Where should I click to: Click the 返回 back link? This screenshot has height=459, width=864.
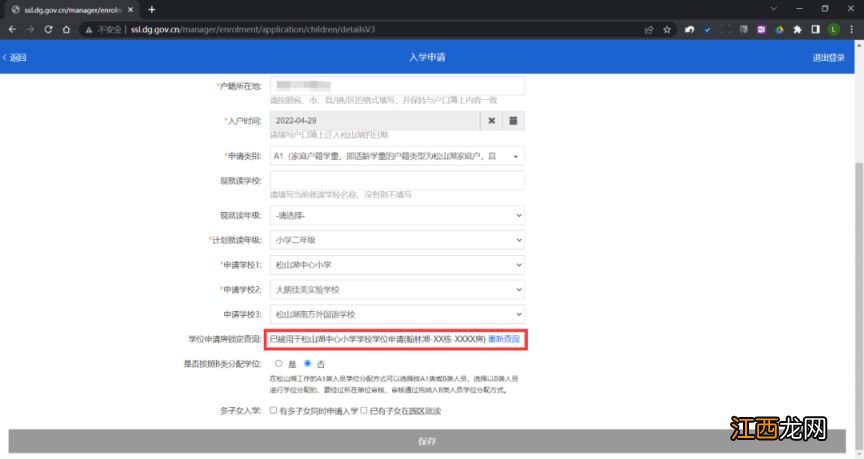15,57
